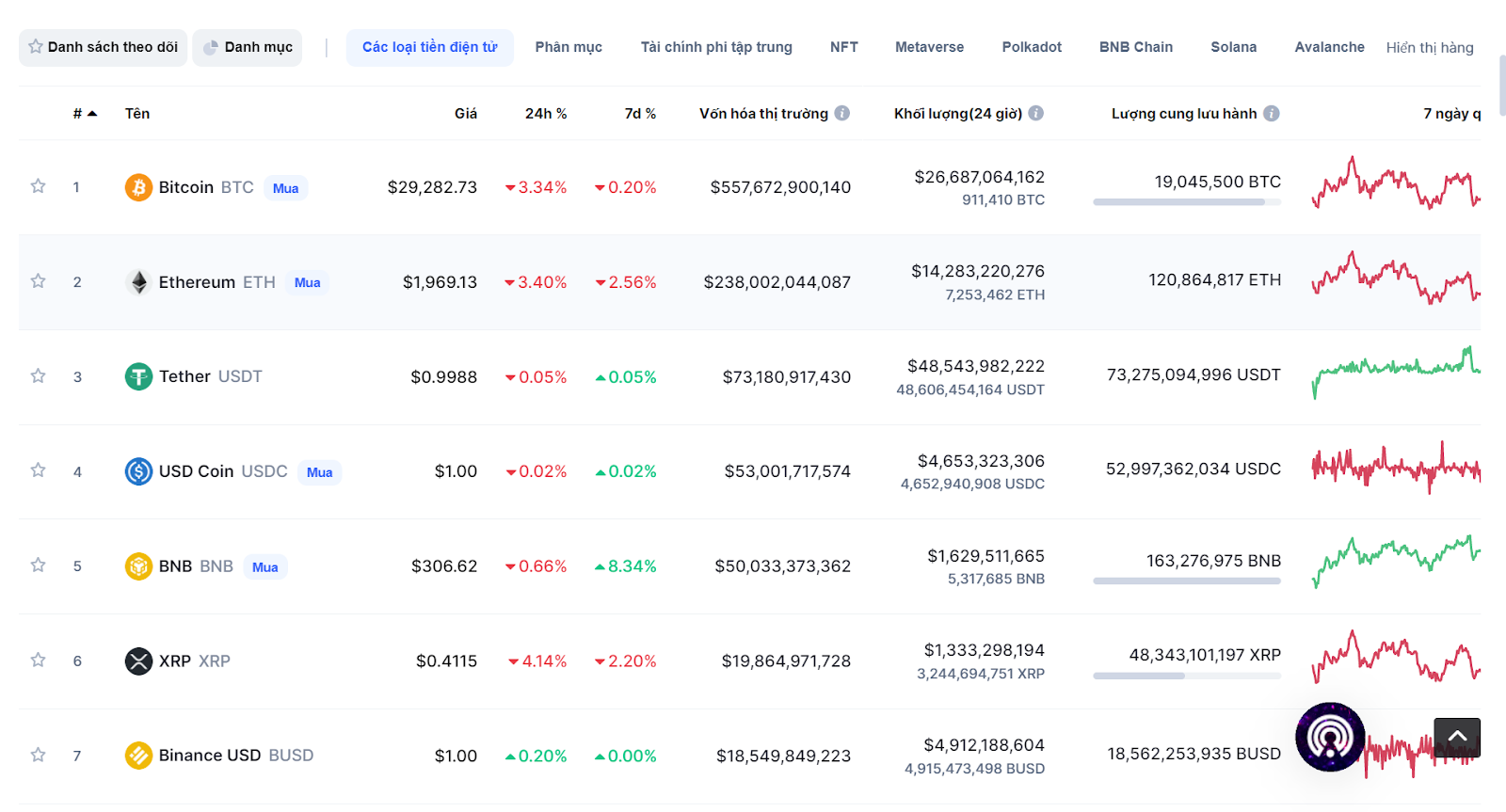The height and width of the screenshot is (812, 1506).
Task: Select Các loại tiền điện tử tab
Action: click(430, 47)
